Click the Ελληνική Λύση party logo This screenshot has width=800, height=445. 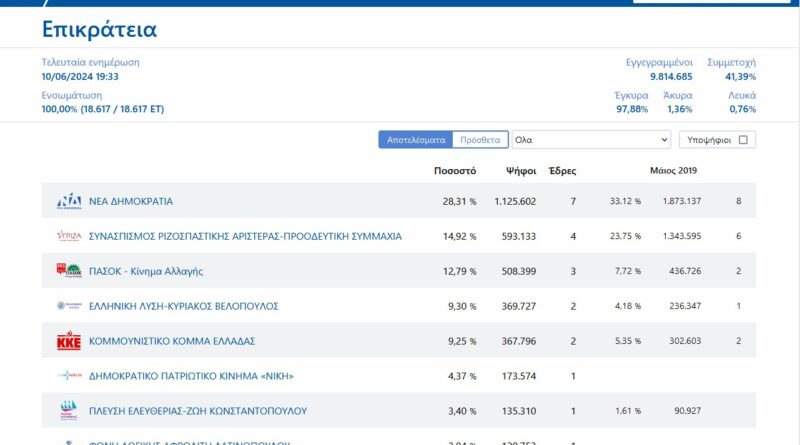(x=69, y=306)
